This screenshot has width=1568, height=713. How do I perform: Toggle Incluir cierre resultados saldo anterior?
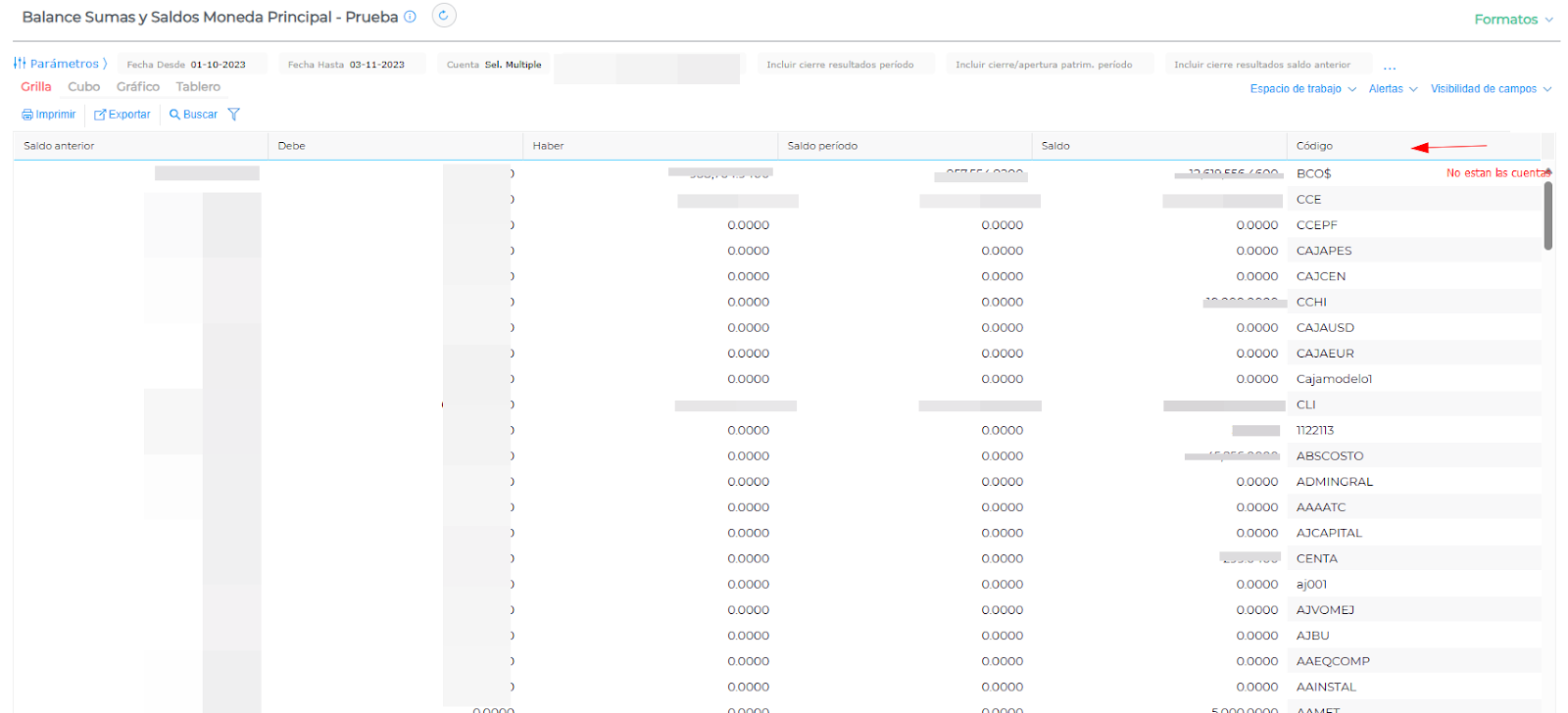[x=1261, y=65]
